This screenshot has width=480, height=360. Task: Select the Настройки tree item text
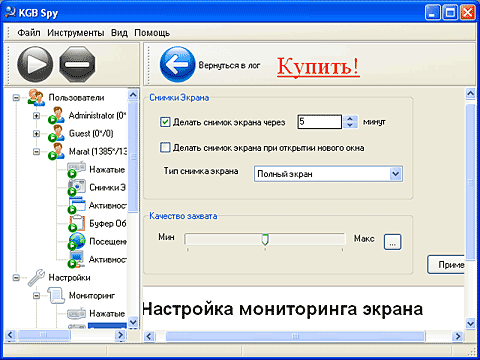click(x=69, y=277)
